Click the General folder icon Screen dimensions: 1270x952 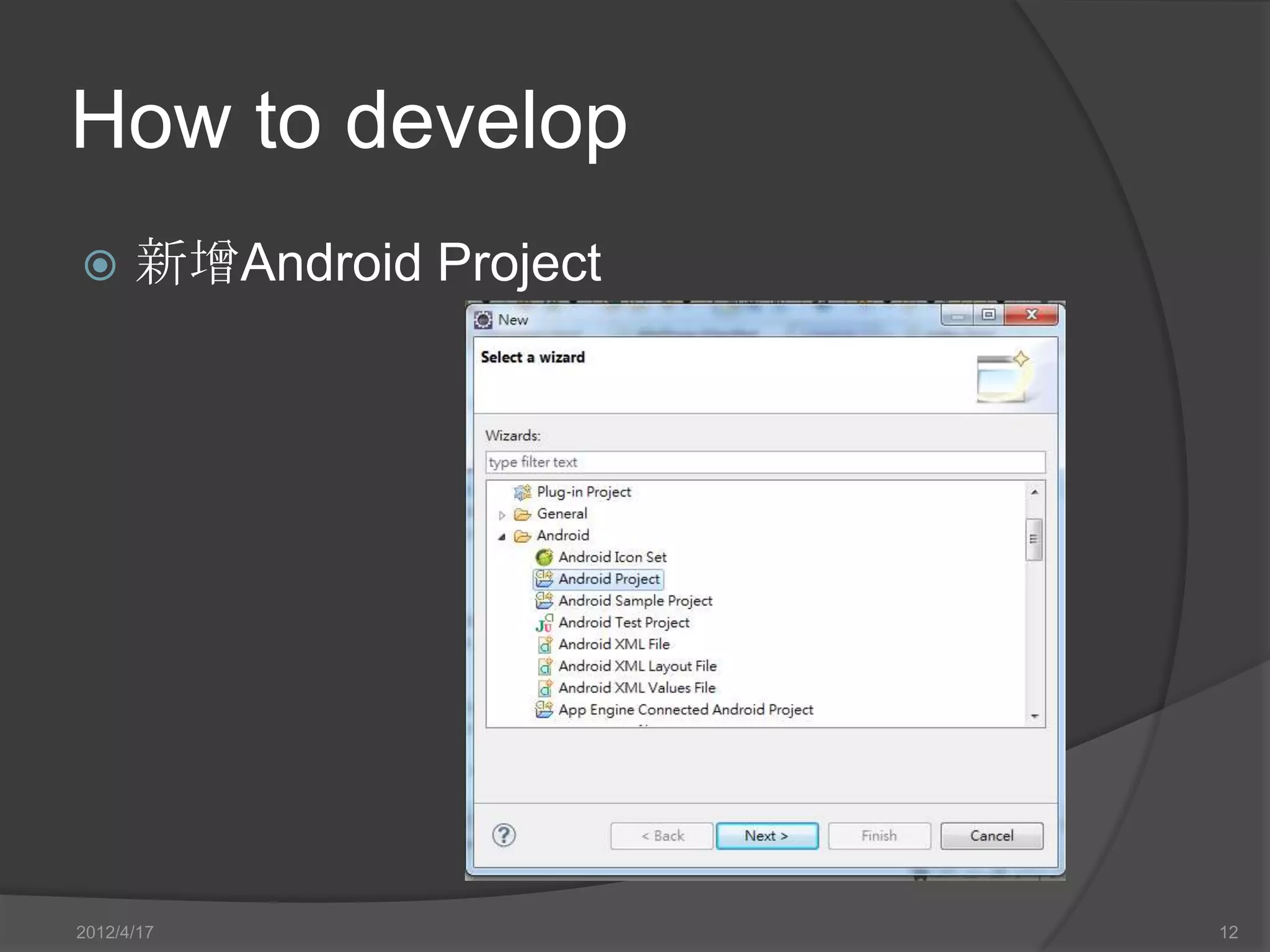[523, 514]
